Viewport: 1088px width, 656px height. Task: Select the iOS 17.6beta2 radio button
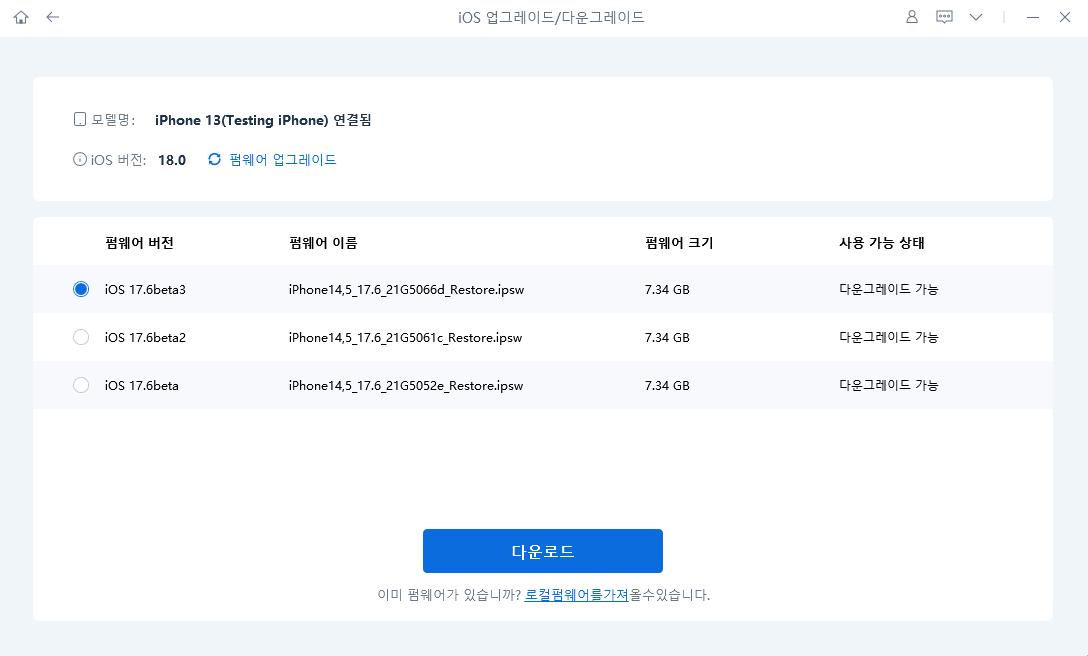(81, 337)
